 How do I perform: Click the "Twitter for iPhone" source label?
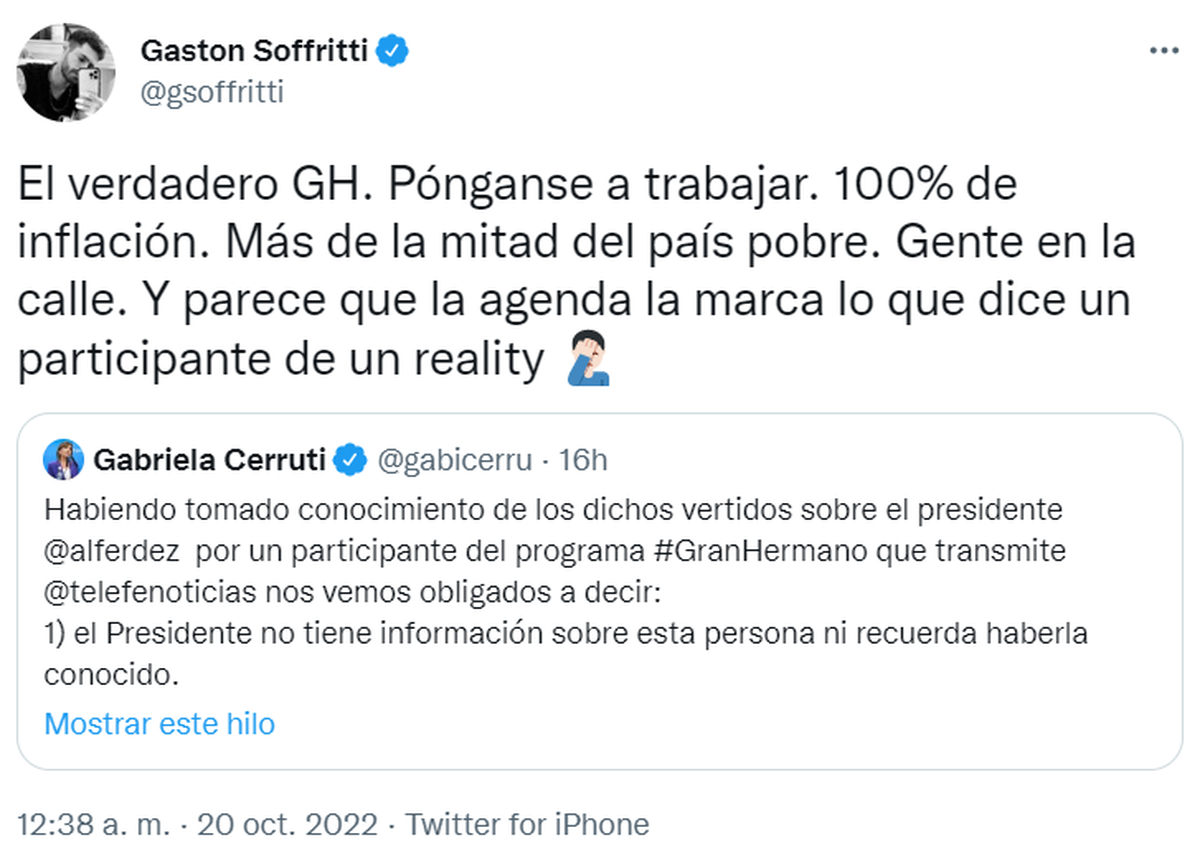pos(527,825)
